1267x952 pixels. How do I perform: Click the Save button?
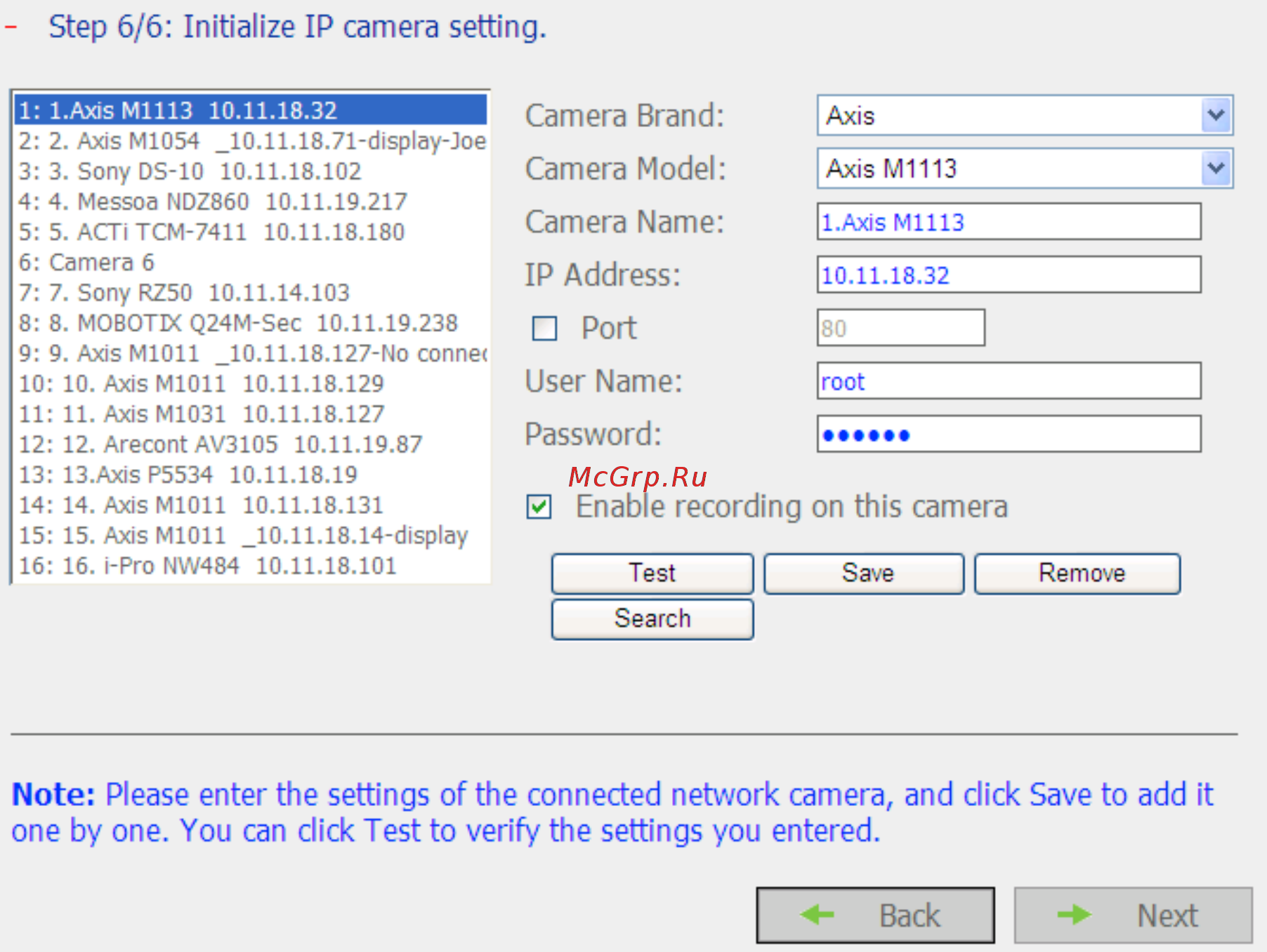tap(865, 573)
